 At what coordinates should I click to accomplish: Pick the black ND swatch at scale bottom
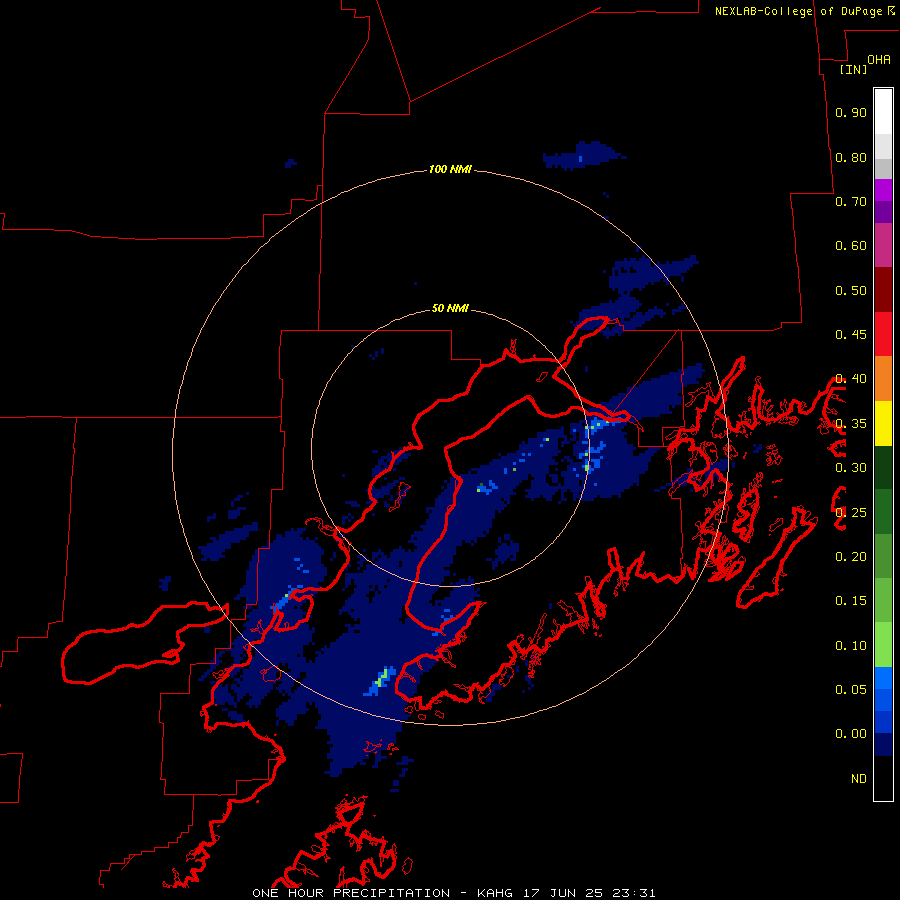(x=883, y=778)
